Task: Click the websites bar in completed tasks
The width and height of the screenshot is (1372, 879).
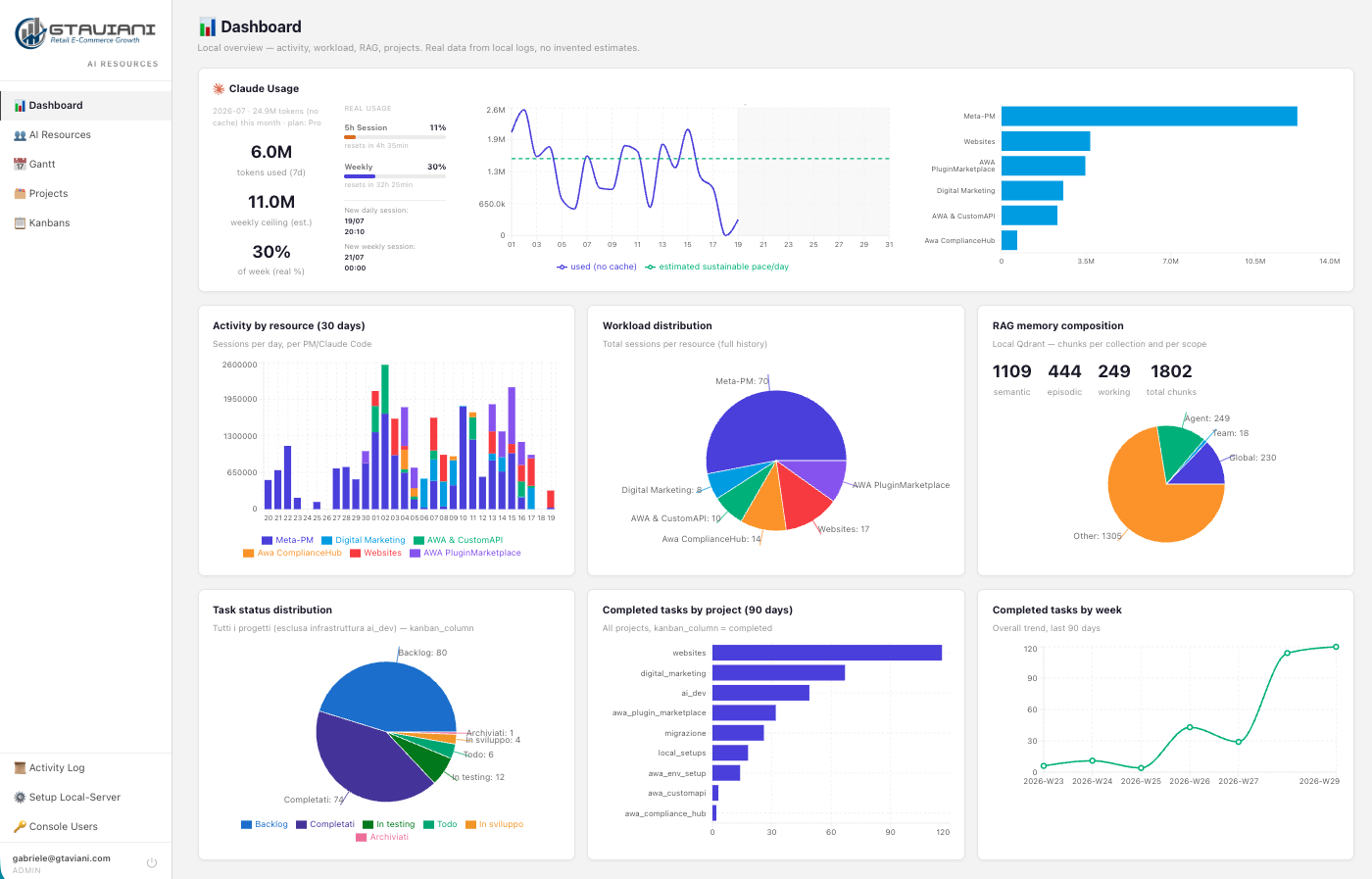Action: click(827, 653)
